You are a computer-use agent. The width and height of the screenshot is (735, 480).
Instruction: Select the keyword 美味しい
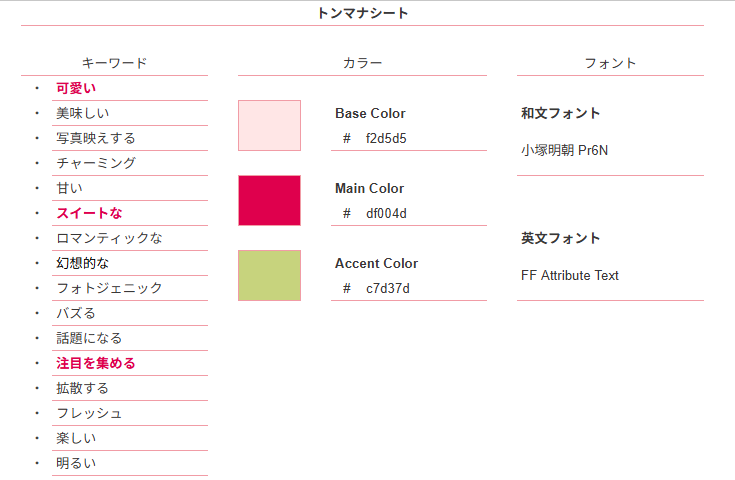[x=83, y=113]
